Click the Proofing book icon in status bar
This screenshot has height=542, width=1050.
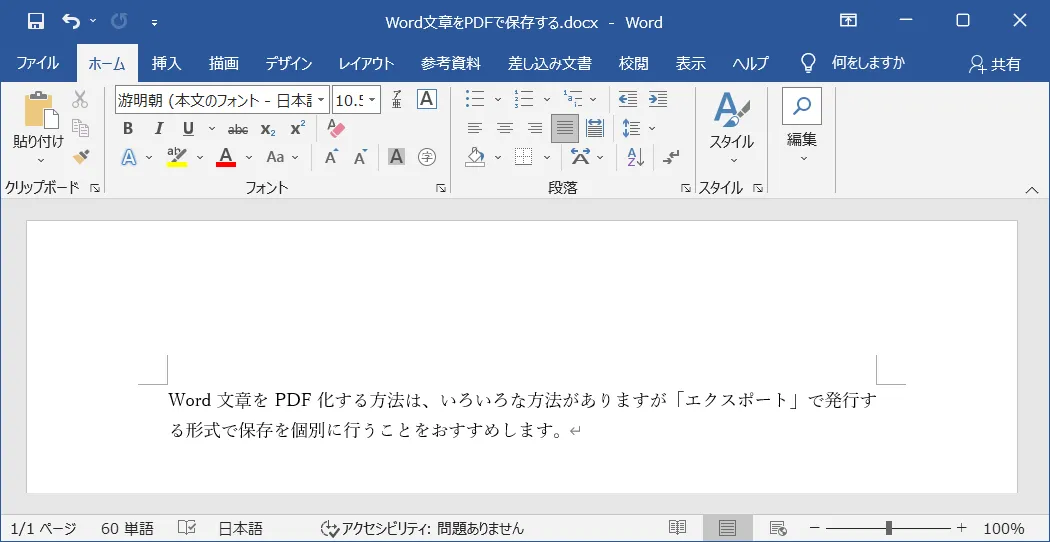(x=187, y=528)
